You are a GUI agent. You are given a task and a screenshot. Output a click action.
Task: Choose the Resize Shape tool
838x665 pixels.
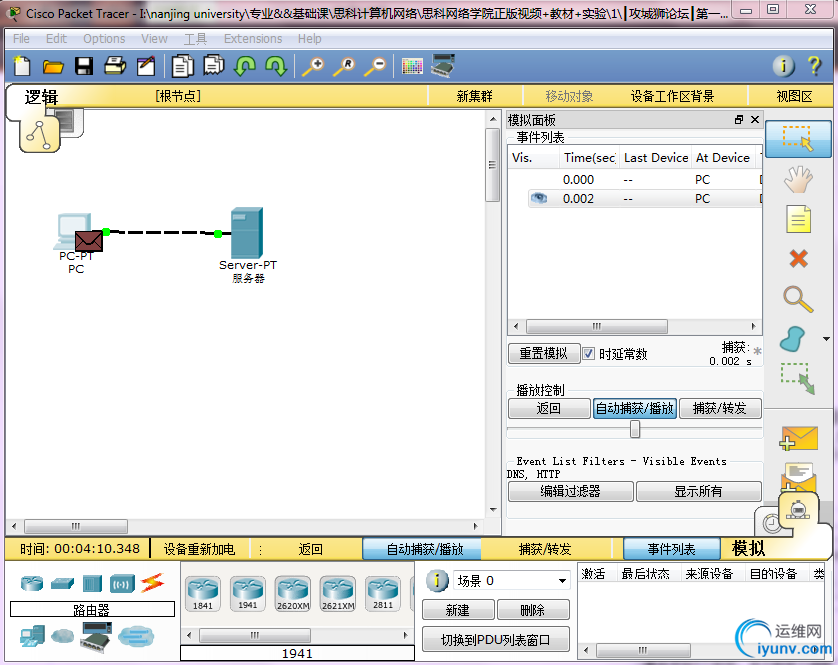(798, 378)
